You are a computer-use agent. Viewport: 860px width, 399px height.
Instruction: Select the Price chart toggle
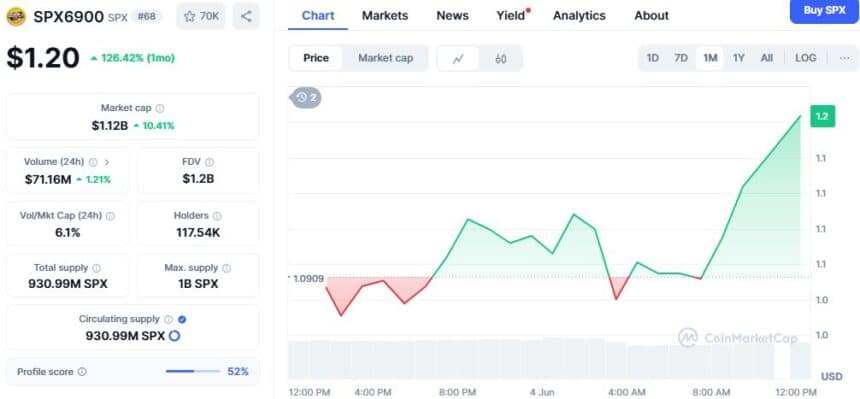(316, 58)
